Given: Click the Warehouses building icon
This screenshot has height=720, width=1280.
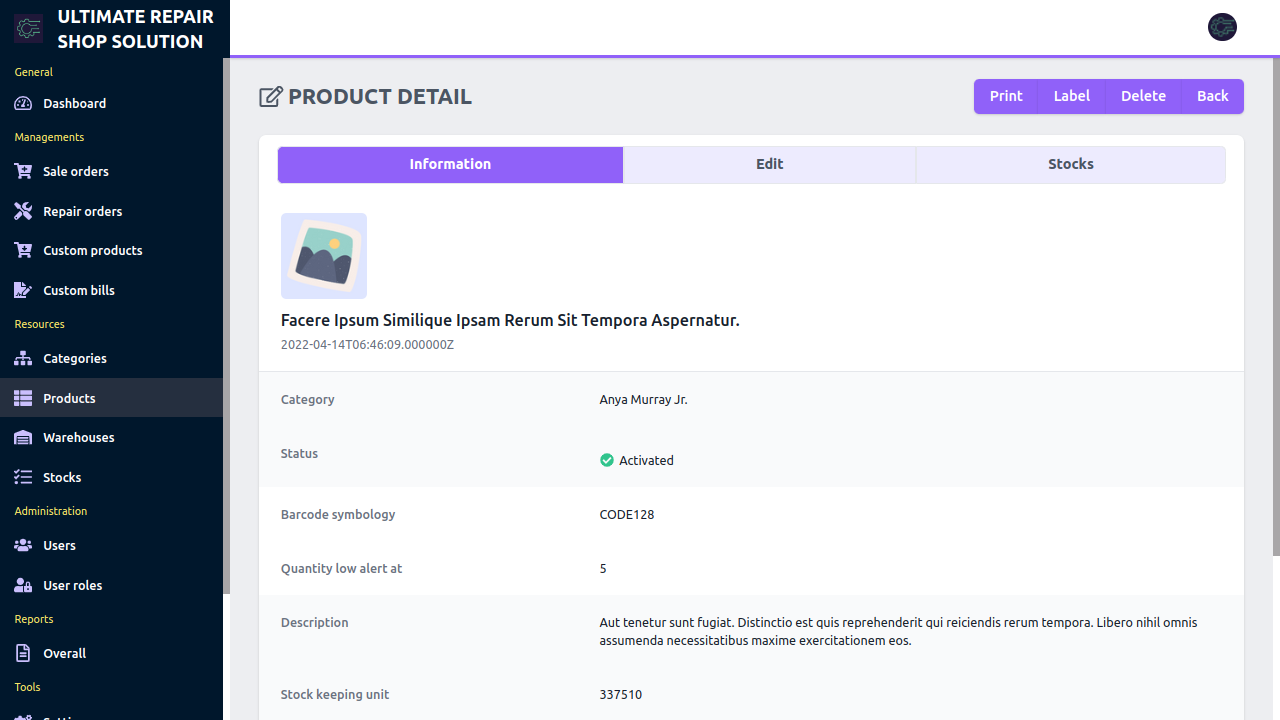Looking at the screenshot, I should tap(23, 437).
